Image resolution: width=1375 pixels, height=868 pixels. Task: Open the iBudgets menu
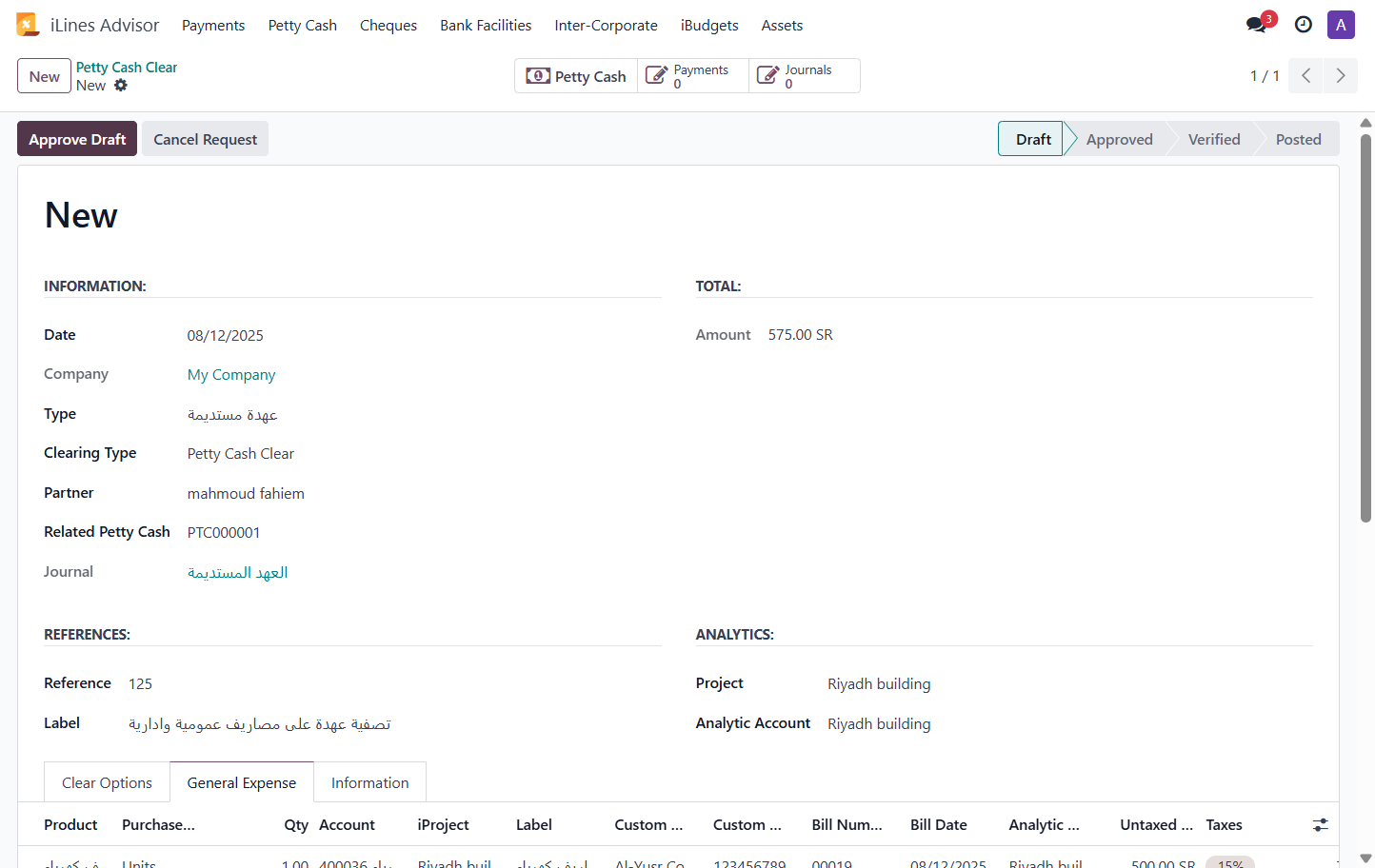(709, 26)
